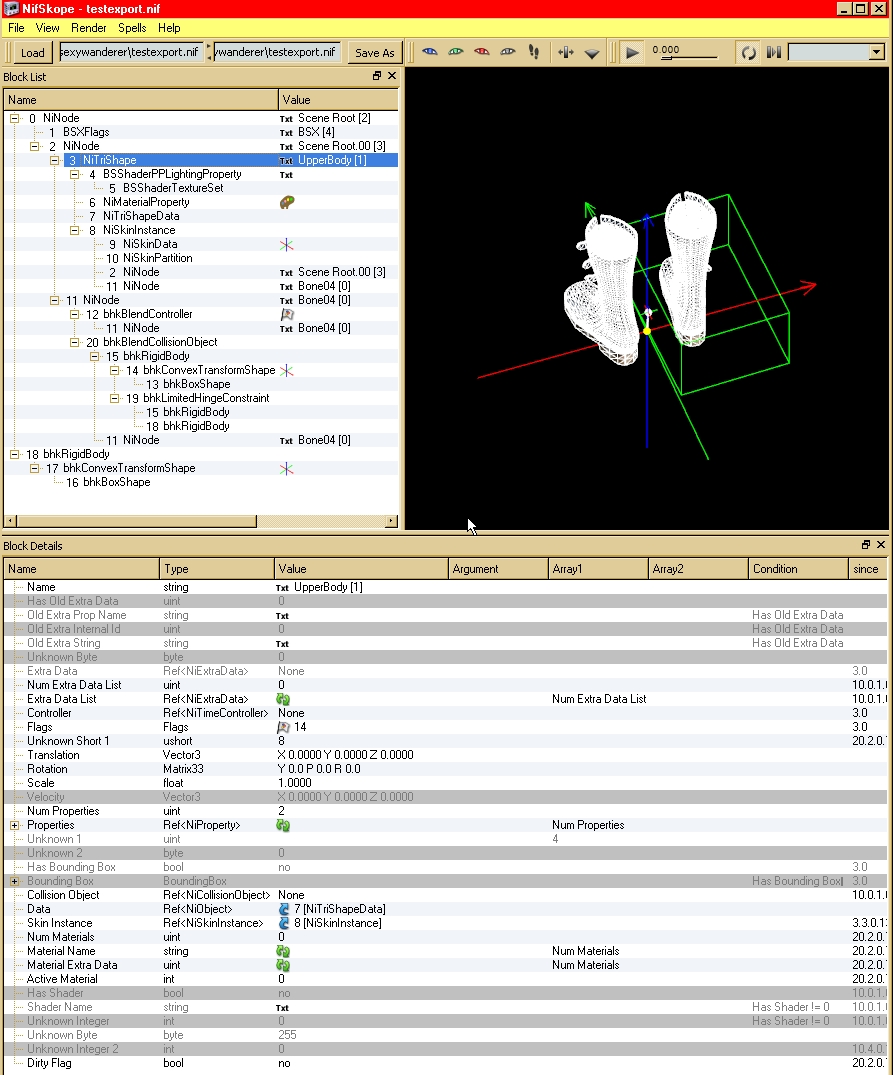Click the NiMaterialProperty color palette icon
Screen dimensions: 893x1075
click(287, 202)
